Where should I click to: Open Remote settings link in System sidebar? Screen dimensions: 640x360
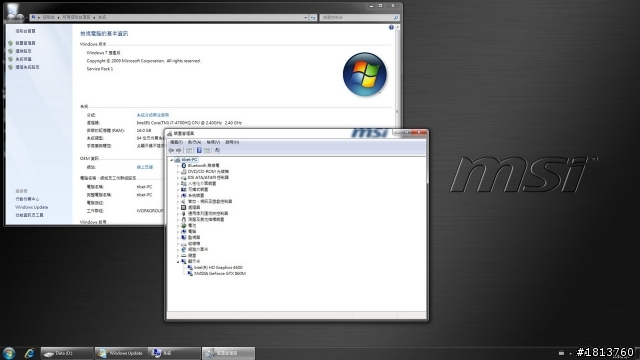click(x=23, y=51)
